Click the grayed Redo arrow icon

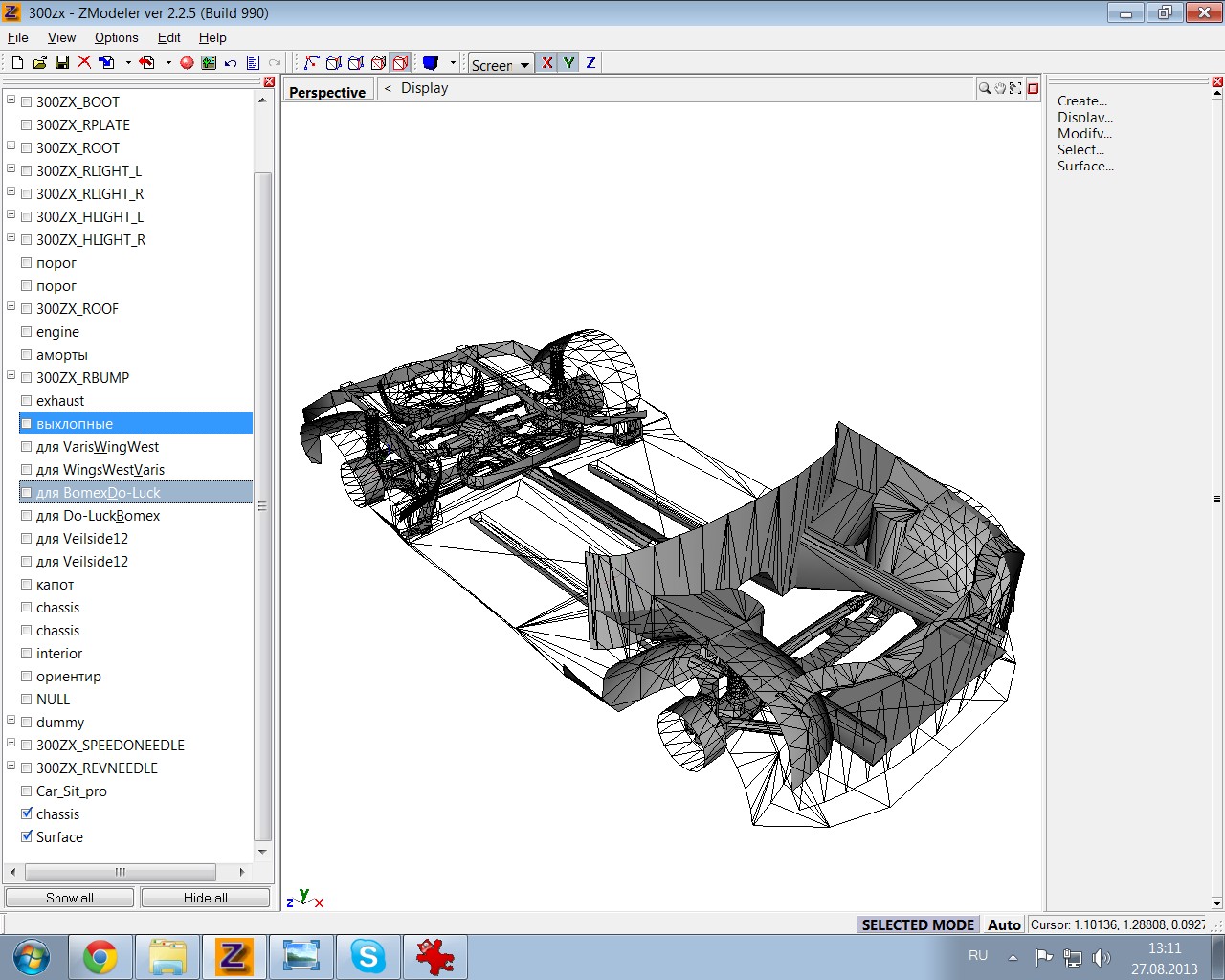[275, 62]
